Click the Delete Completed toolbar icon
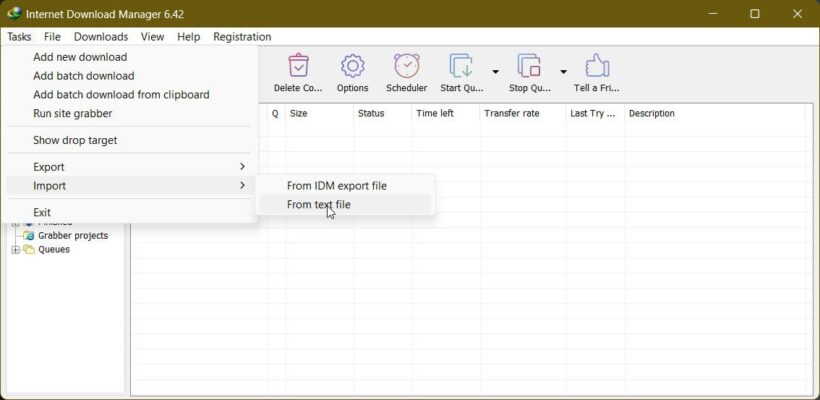820x400 pixels. (297, 67)
